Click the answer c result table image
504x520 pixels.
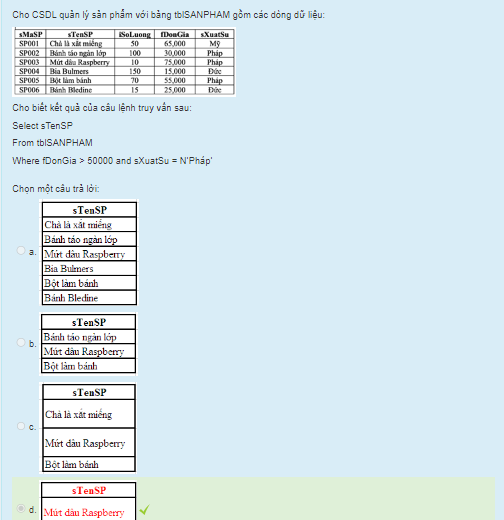(x=88, y=428)
